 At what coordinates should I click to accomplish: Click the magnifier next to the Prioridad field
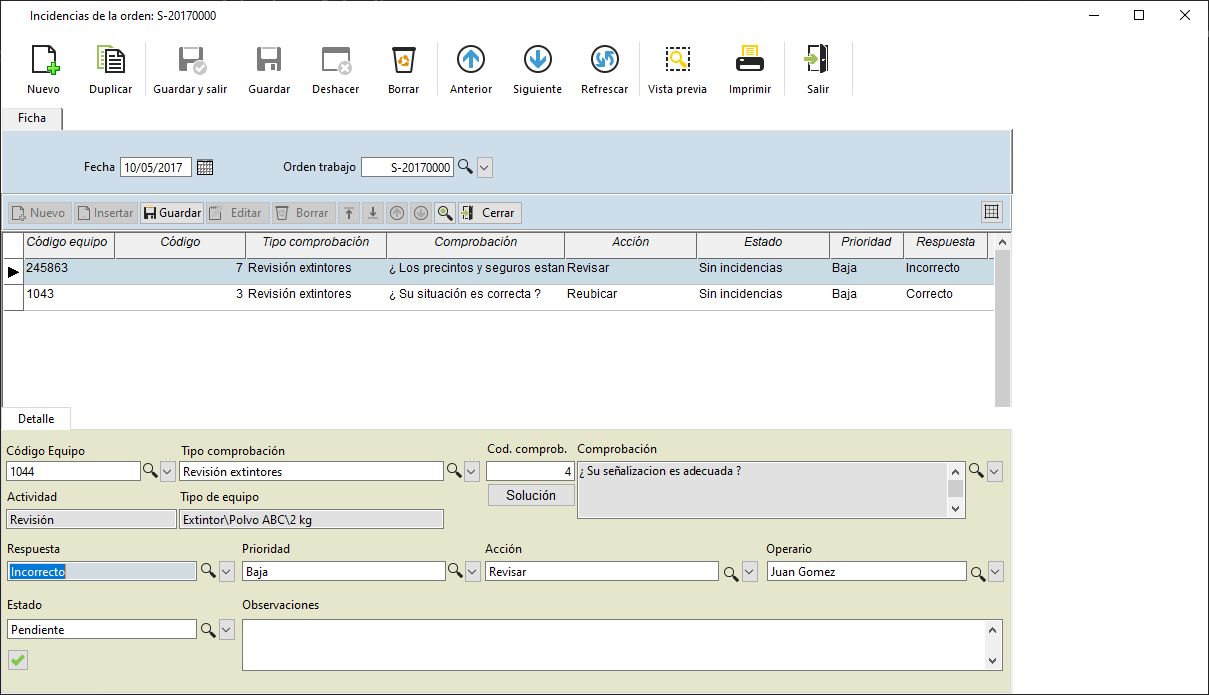tap(454, 571)
